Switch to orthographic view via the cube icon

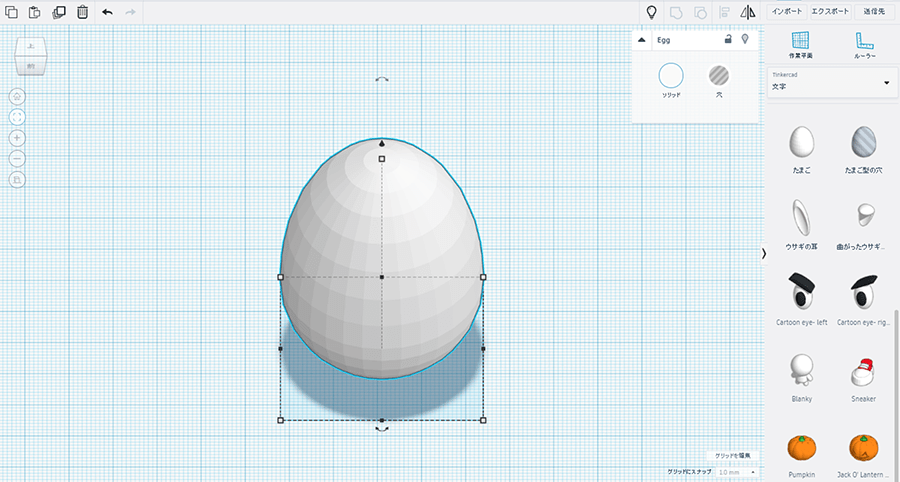17,180
